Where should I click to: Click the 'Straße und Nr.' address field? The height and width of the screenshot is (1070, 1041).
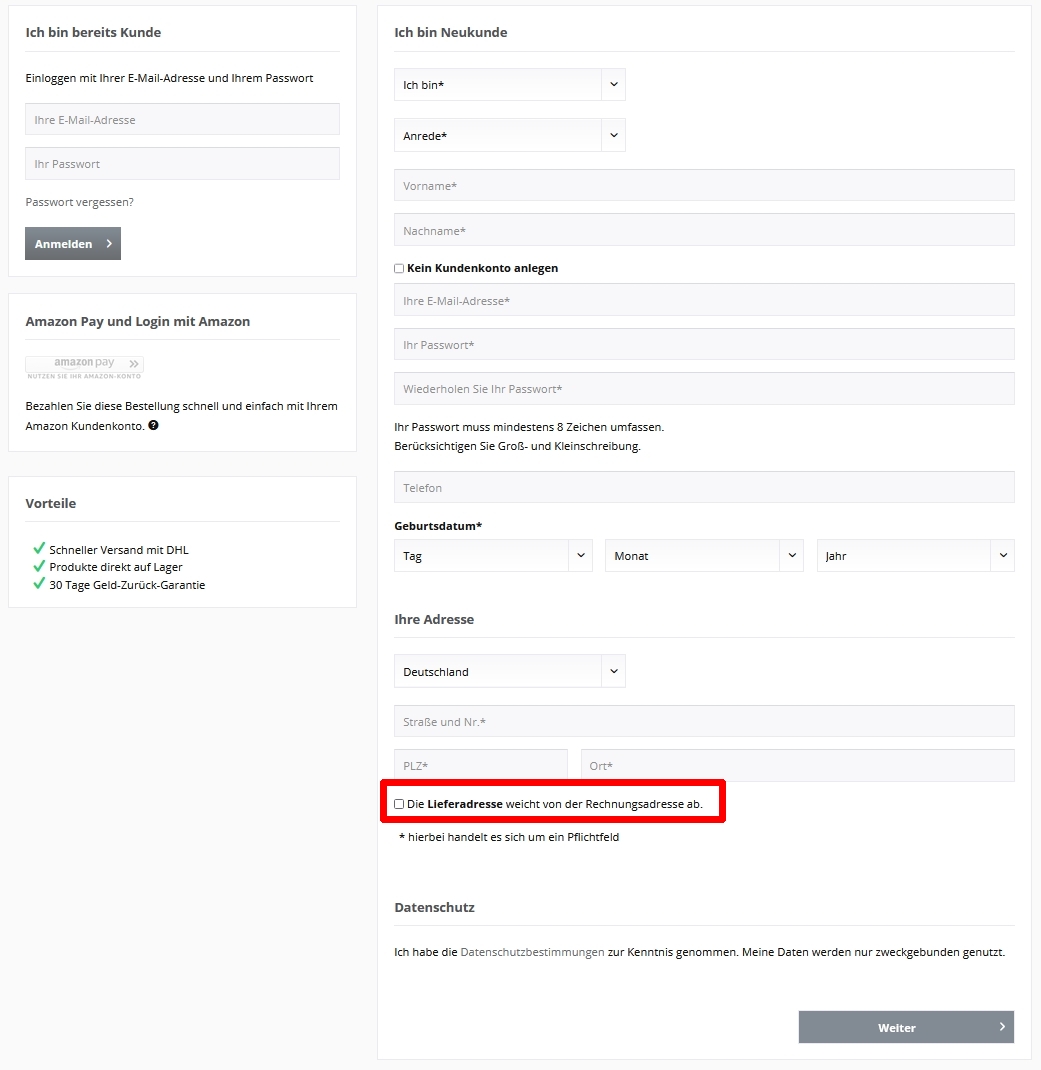point(704,722)
